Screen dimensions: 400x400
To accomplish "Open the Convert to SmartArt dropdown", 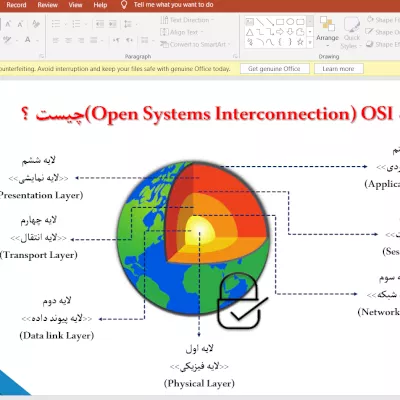I will click(x=195, y=44).
